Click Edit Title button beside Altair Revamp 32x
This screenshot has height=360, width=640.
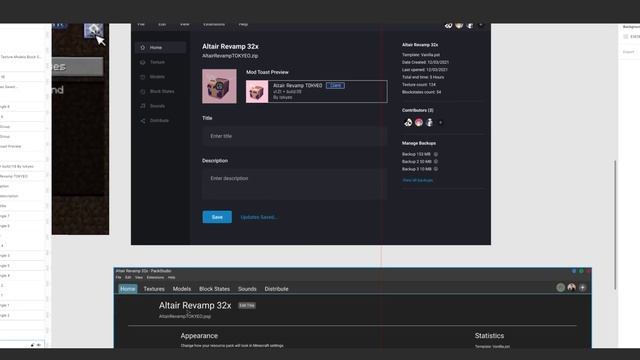coord(247,305)
